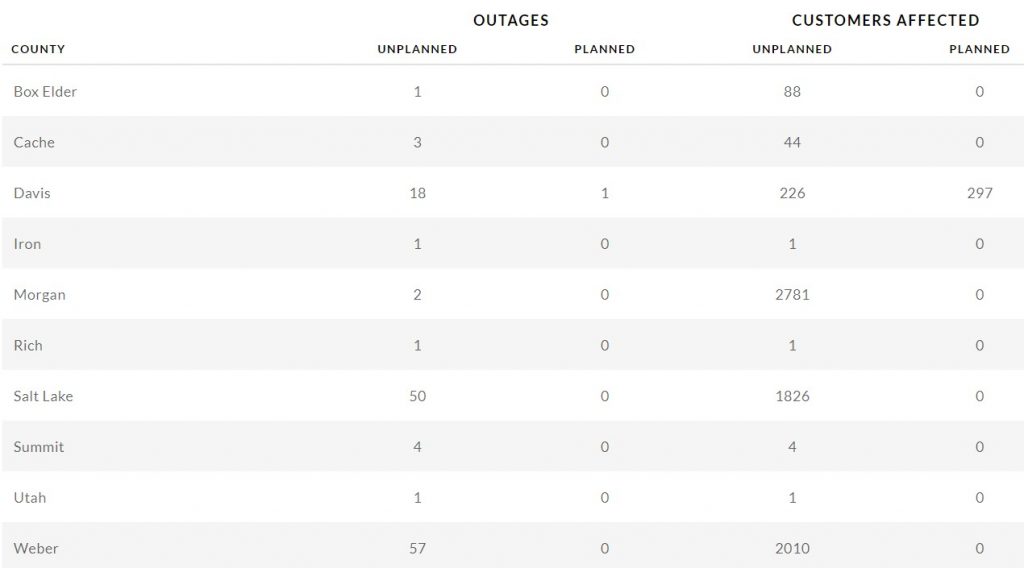The width and height of the screenshot is (1024, 568).
Task: Click Planned header under Customers Affected
Action: [979, 49]
